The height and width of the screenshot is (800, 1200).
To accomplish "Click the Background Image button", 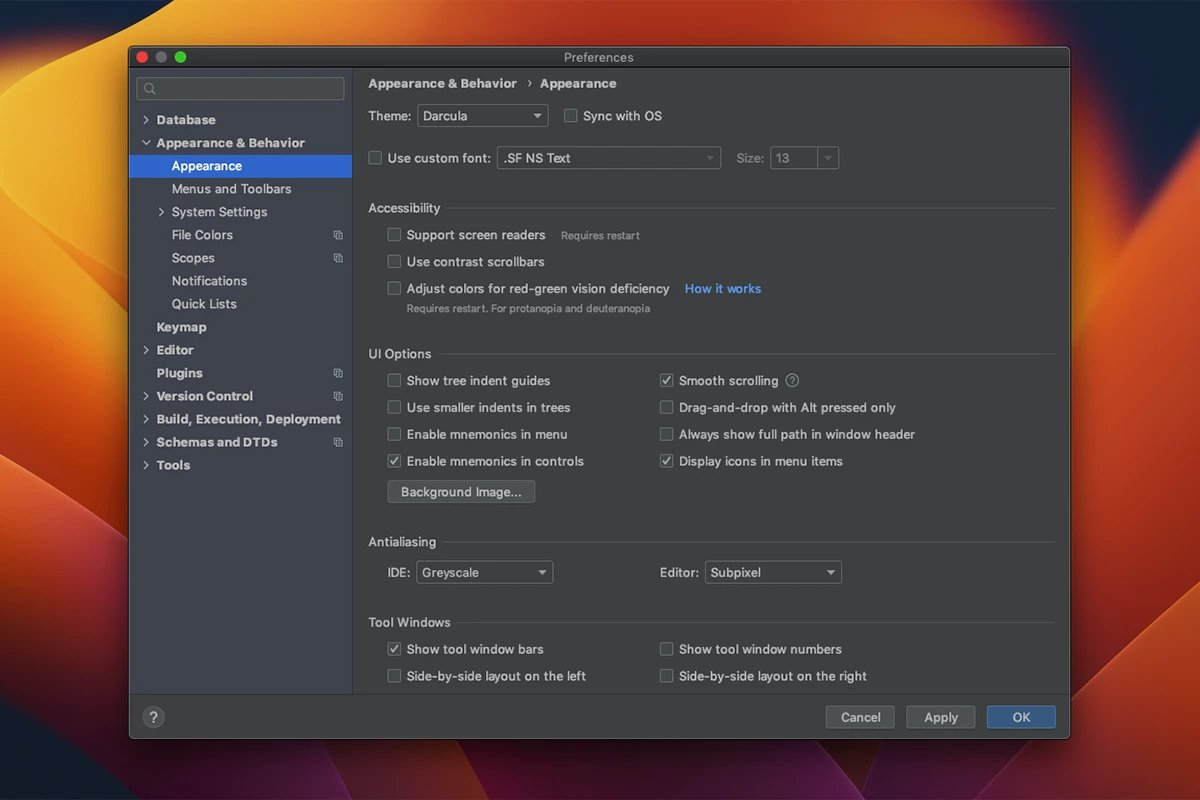I will [x=461, y=492].
